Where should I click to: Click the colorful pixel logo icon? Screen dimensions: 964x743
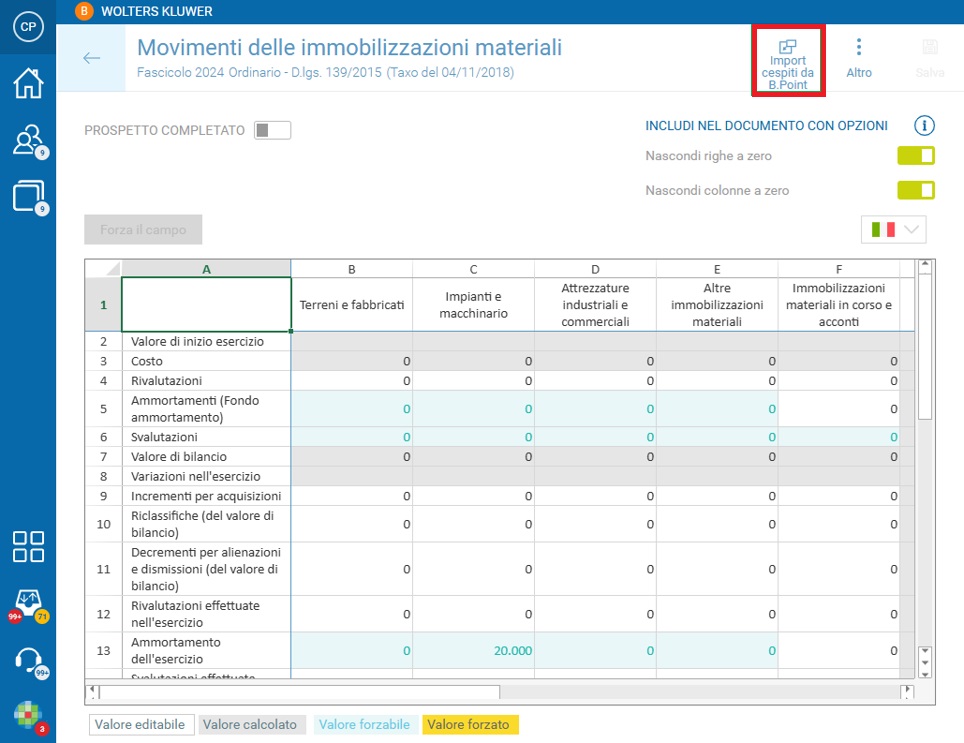point(28,716)
